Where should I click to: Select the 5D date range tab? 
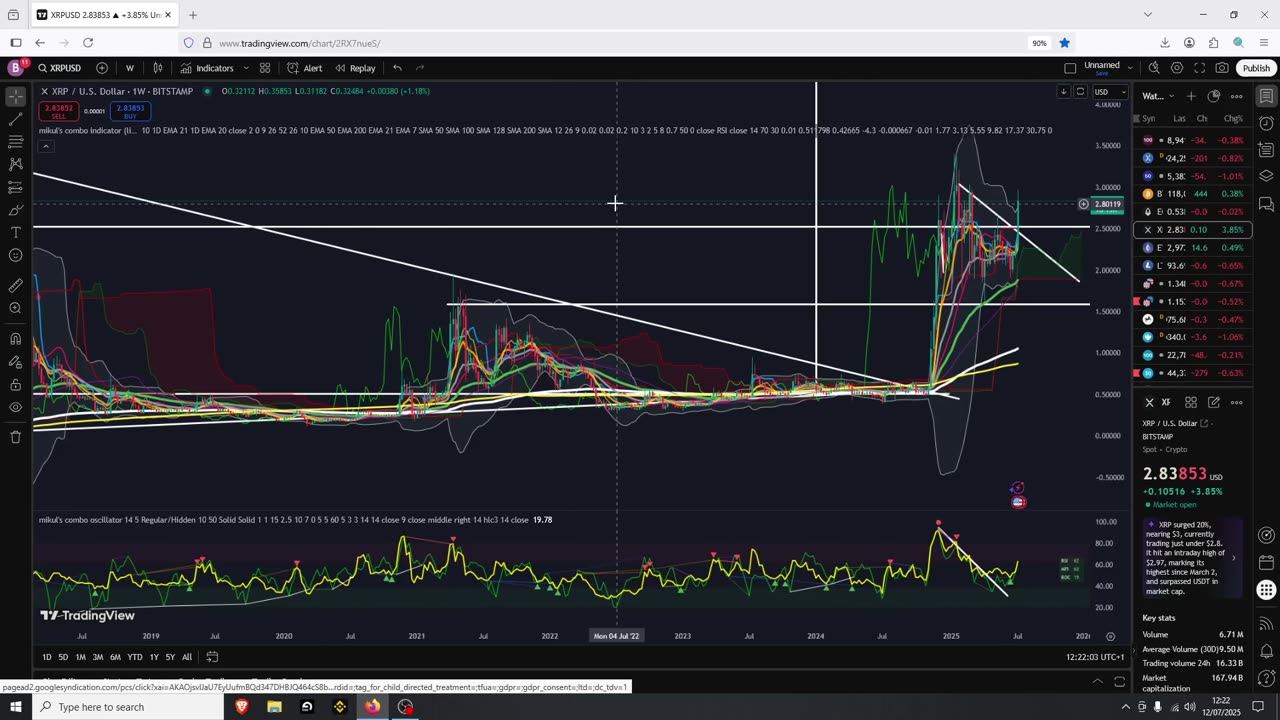coord(63,657)
